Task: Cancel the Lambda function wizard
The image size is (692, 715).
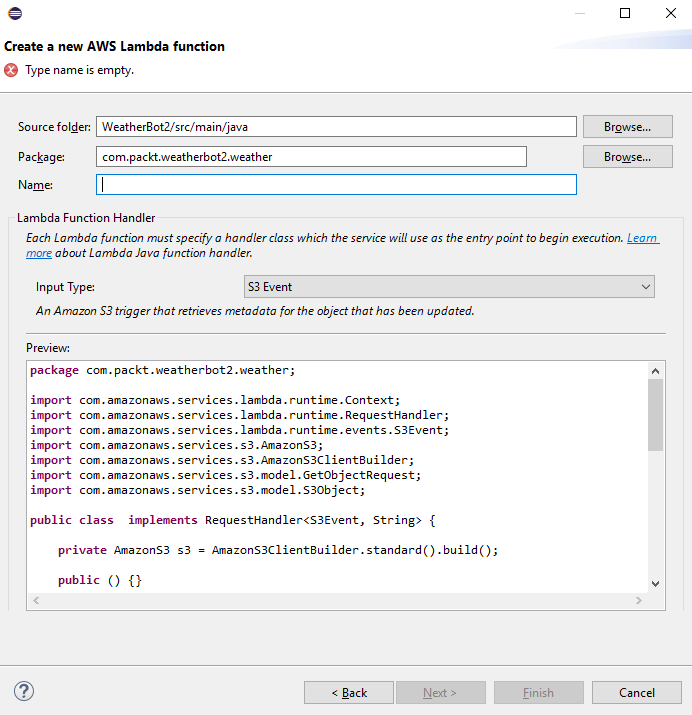Action: (x=636, y=693)
